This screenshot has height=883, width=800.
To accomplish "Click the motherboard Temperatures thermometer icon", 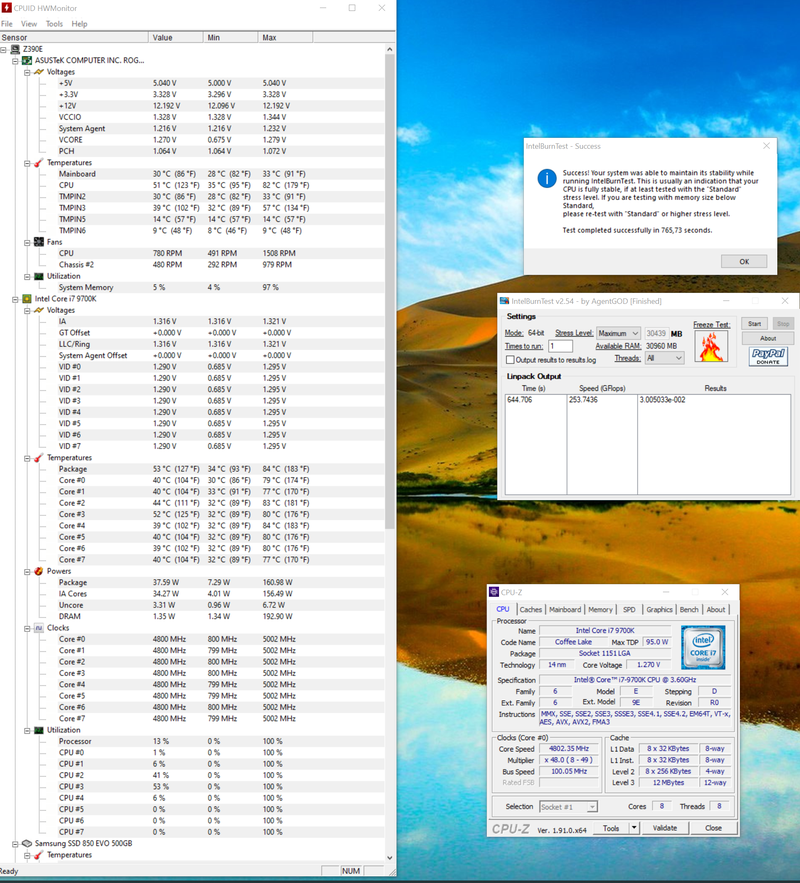I will coord(38,163).
